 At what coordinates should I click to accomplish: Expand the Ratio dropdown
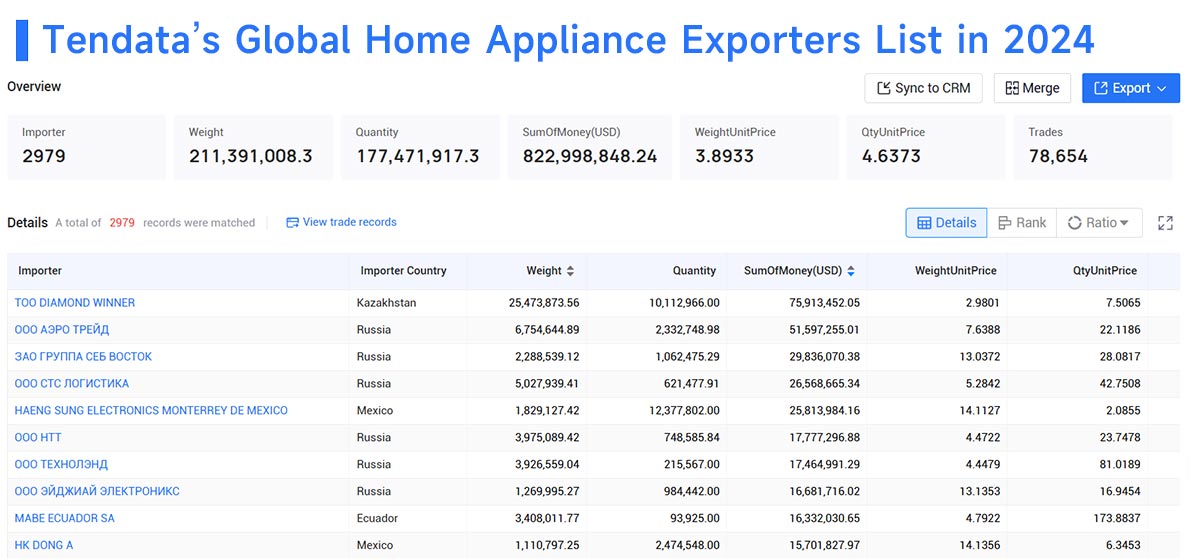tap(1099, 222)
